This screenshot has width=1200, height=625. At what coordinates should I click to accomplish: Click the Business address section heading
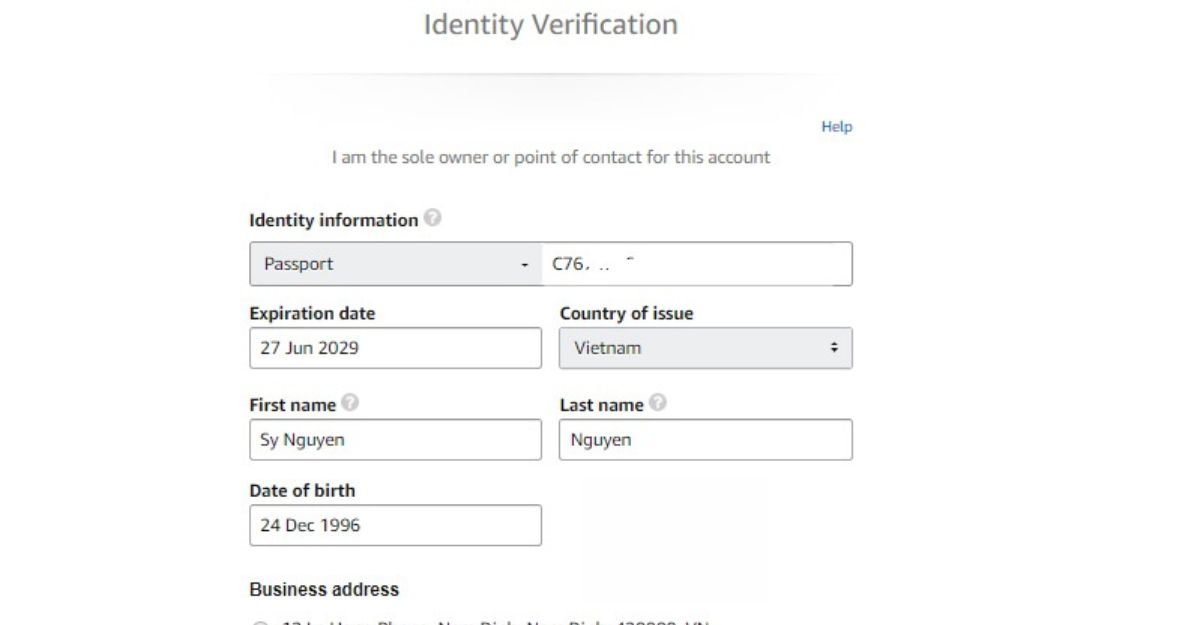click(x=324, y=589)
